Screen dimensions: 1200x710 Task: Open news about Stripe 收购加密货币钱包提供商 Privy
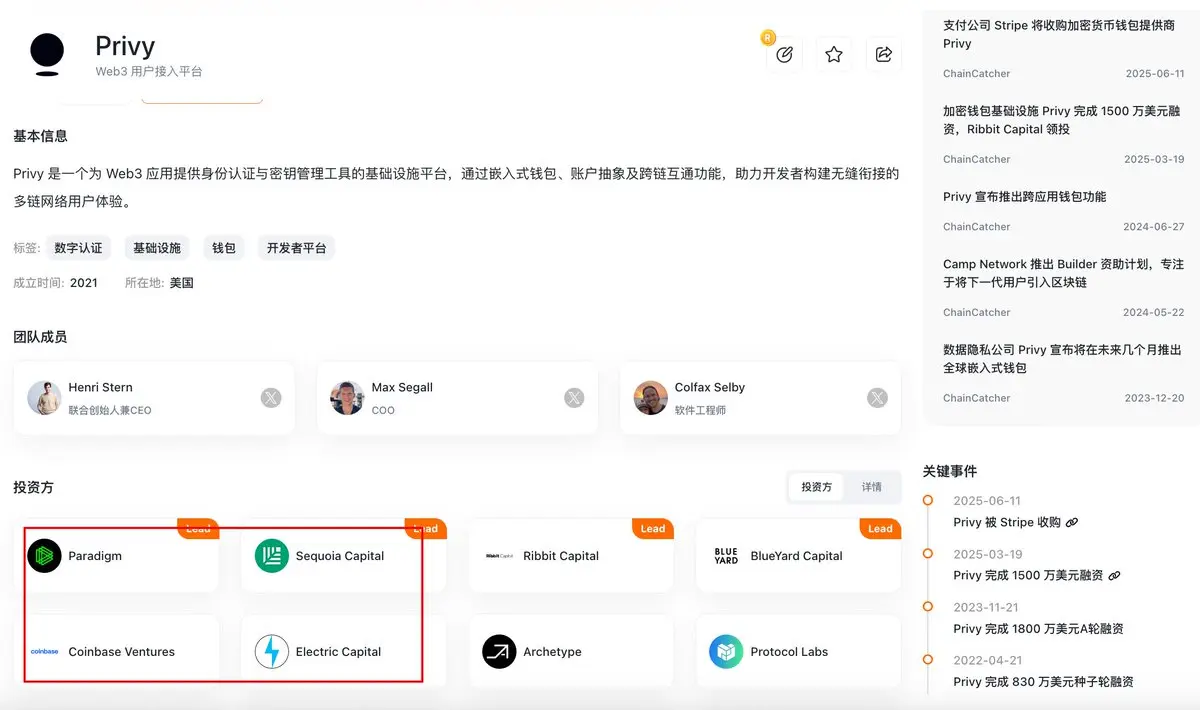1059,34
